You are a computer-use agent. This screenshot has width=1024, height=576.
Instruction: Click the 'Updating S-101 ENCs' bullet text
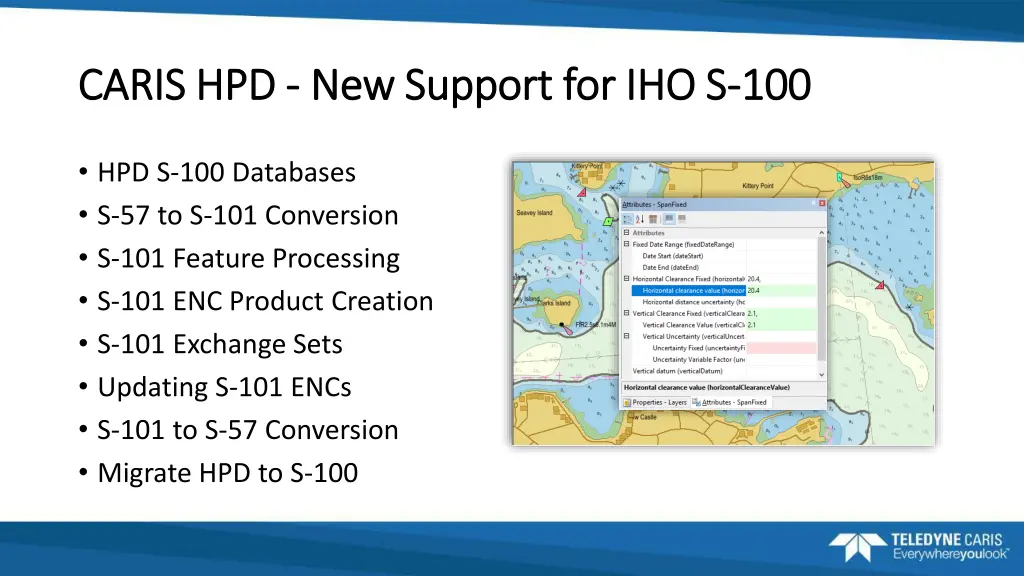224,387
